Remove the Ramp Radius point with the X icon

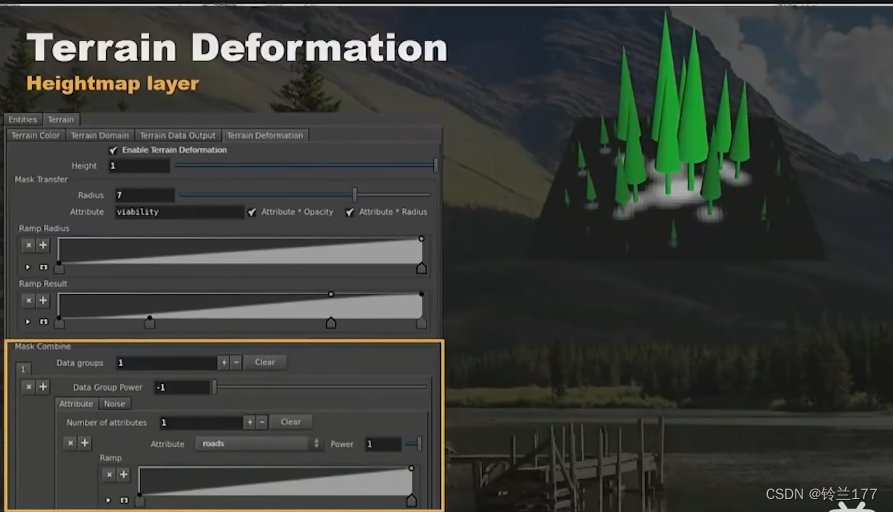[28, 245]
